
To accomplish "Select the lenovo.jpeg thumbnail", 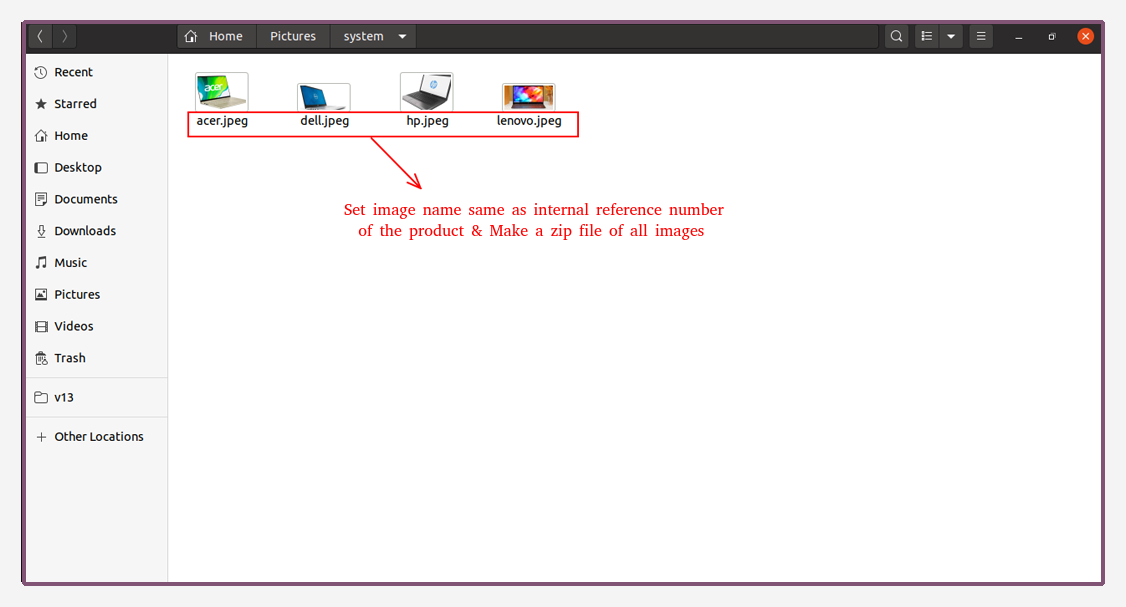I will (529, 96).
